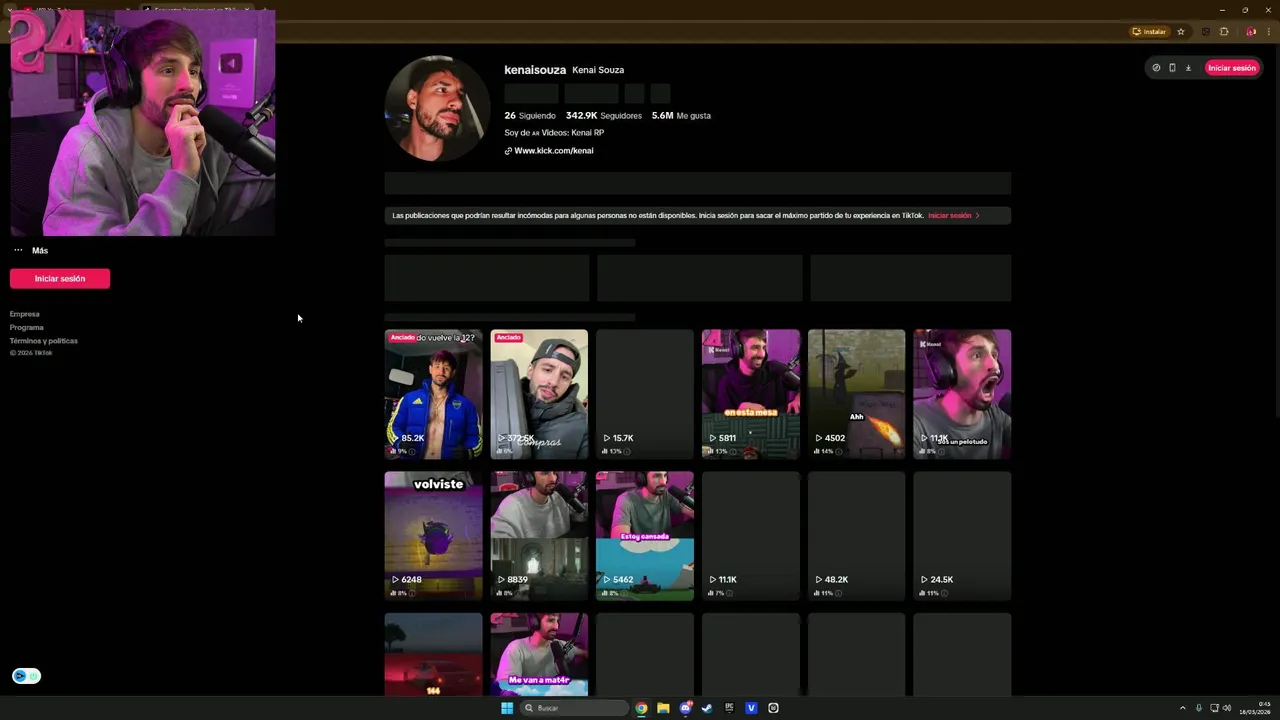The width and height of the screenshot is (1280, 720).
Task: Open video captioned Me van a mat4r
Action: pyautogui.click(x=539, y=654)
